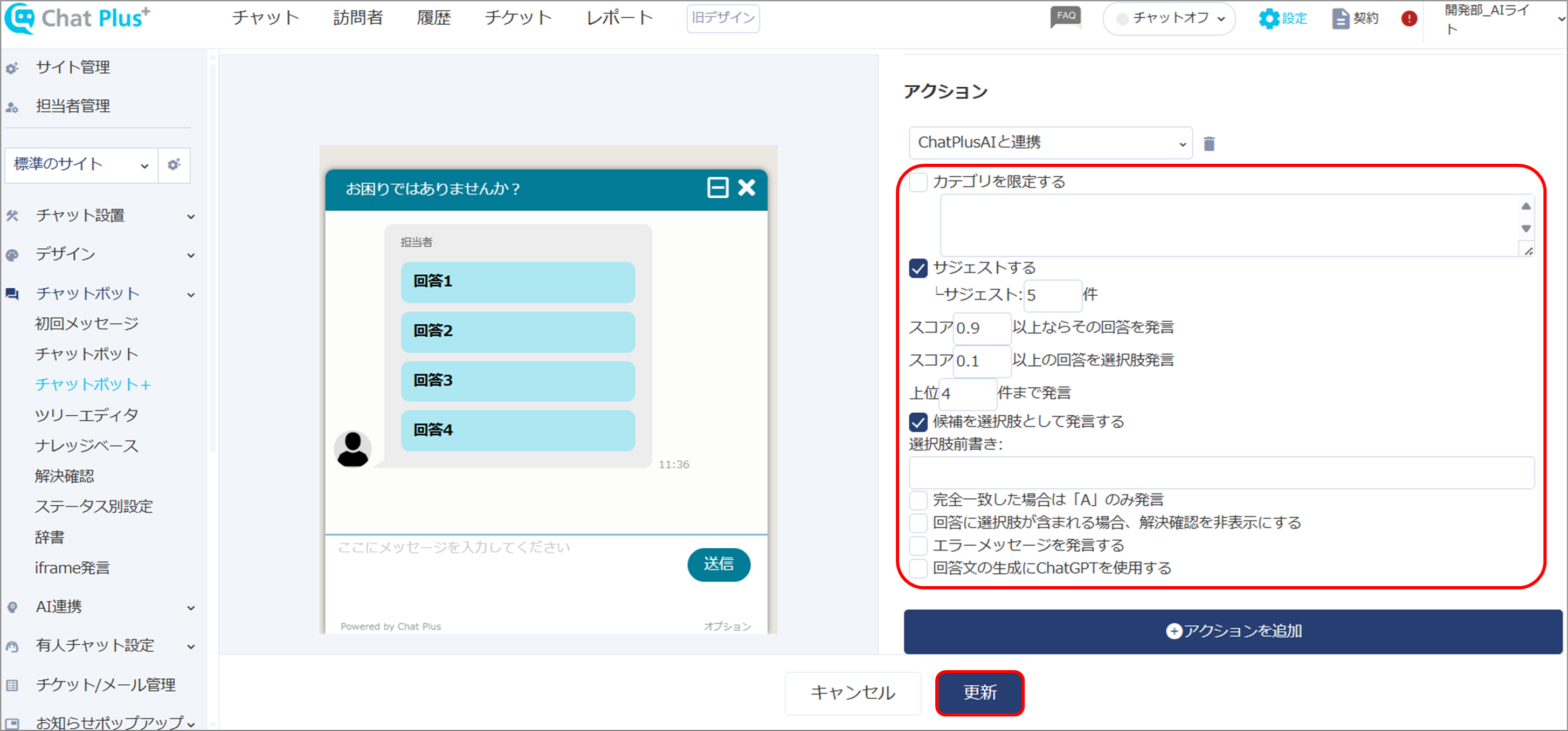The width and height of the screenshot is (1568, 731).
Task: Click the 送信 button in chat preview
Action: click(x=719, y=565)
